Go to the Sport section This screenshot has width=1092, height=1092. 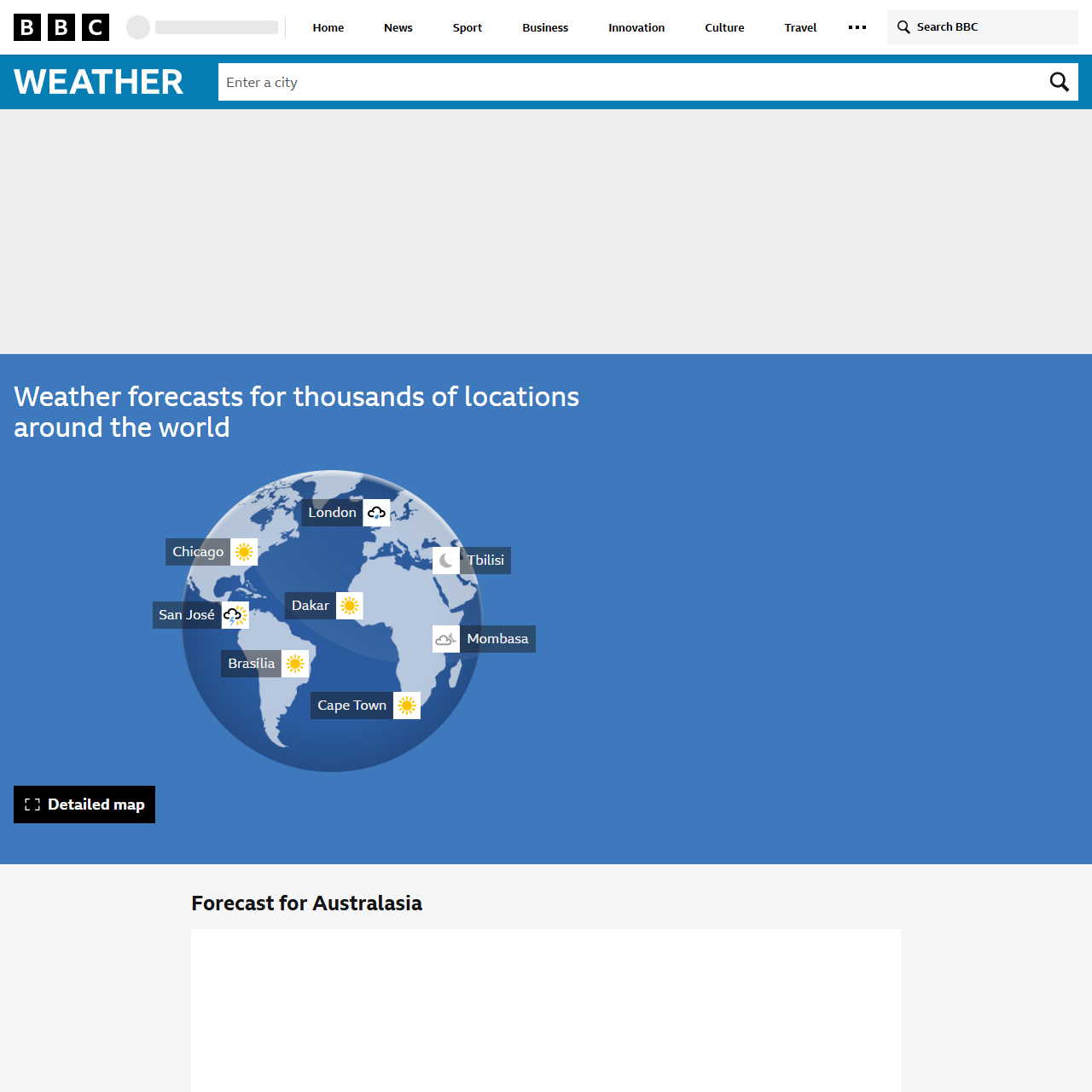pyautogui.click(x=468, y=27)
